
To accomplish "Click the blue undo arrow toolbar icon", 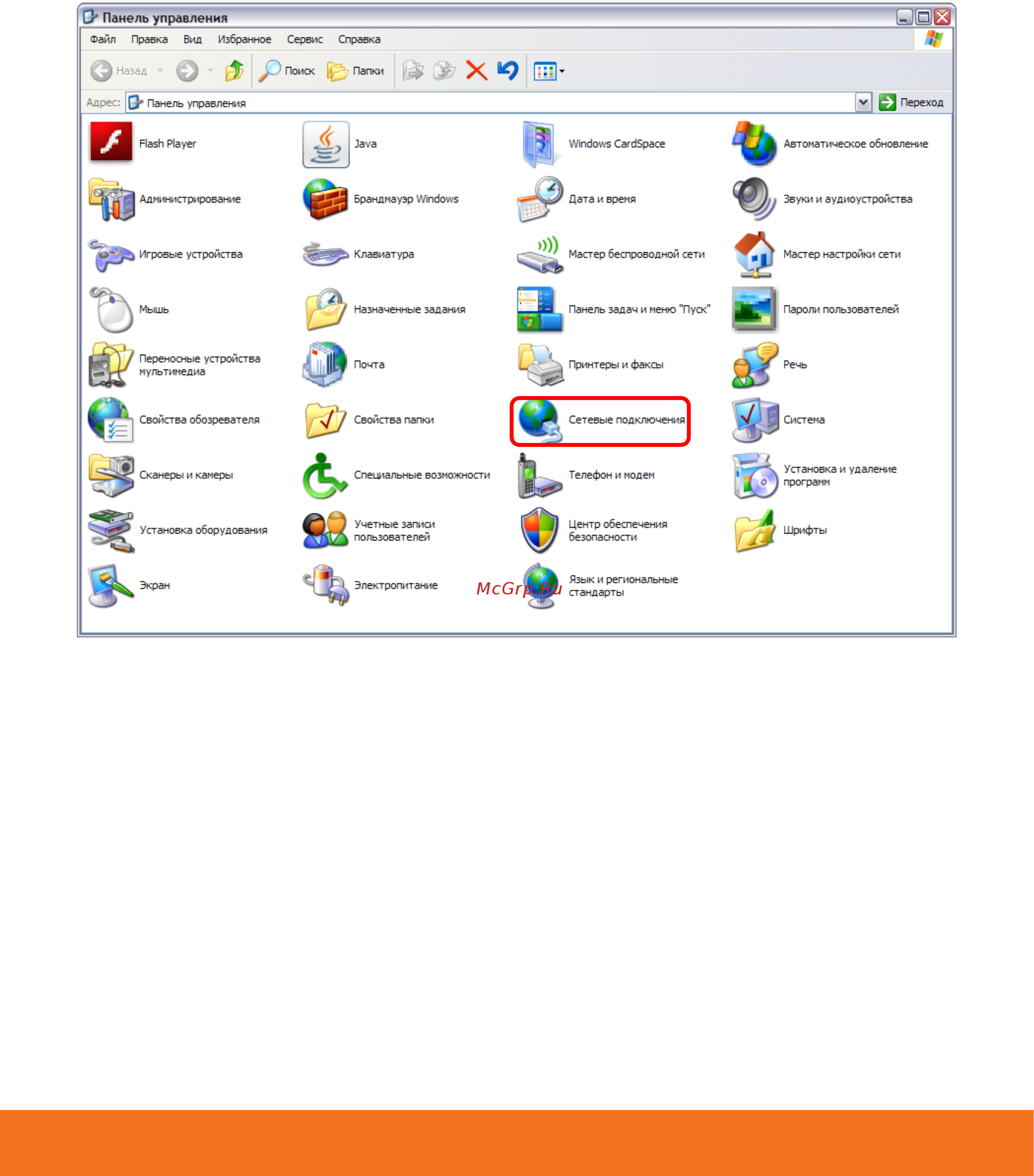I will coord(508,71).
